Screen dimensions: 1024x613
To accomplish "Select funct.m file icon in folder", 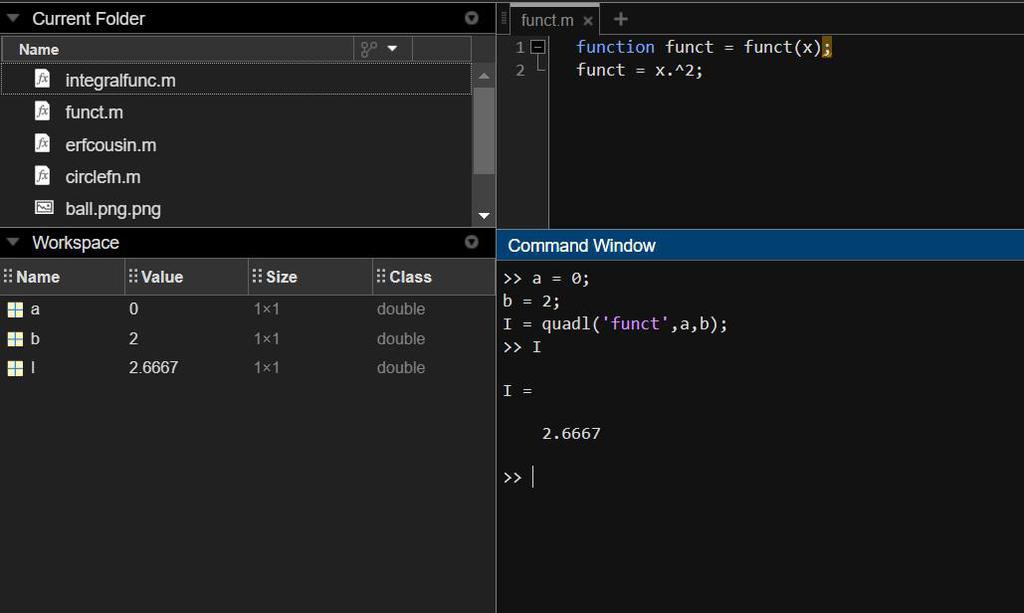I will pos(42,111).
